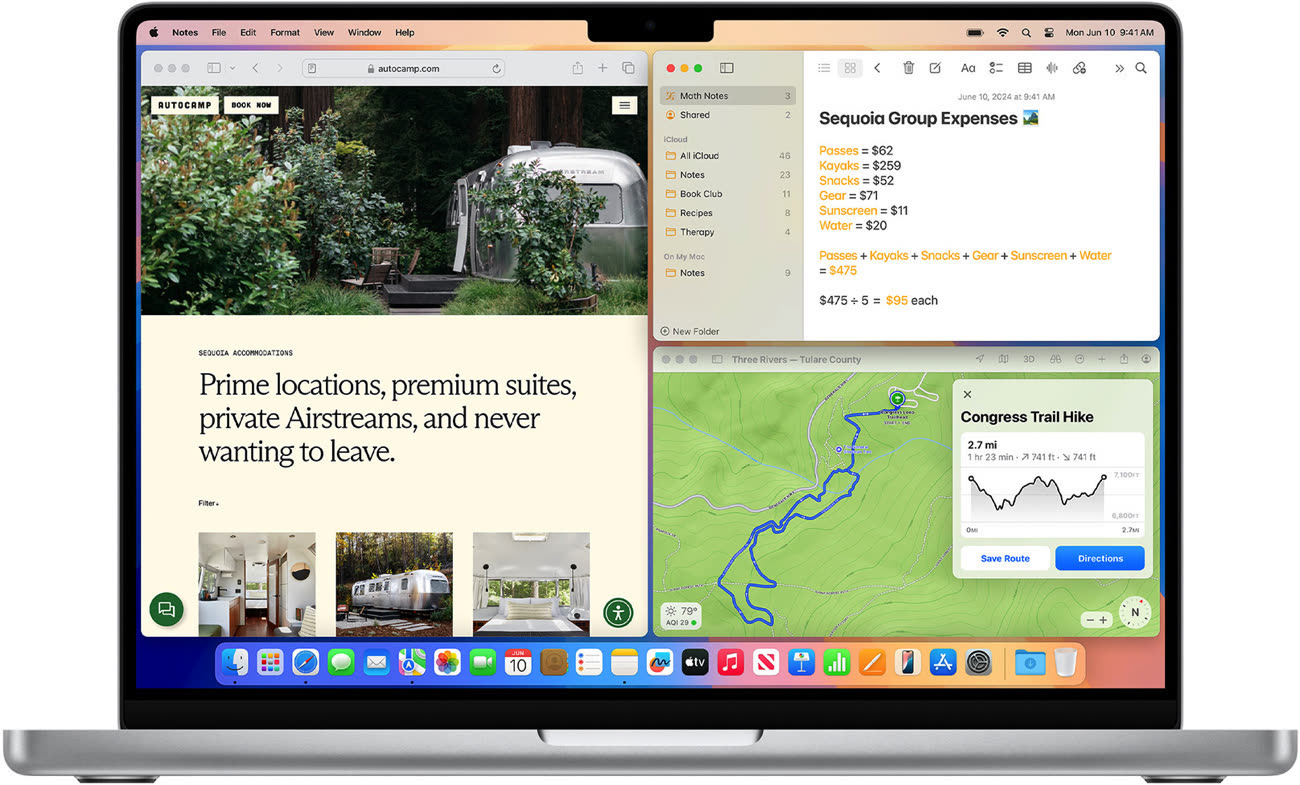The width and height of the screenshot is (1300, 785).
Task: Click the audio recording waveform icon
Action: tap(1051, 68)
